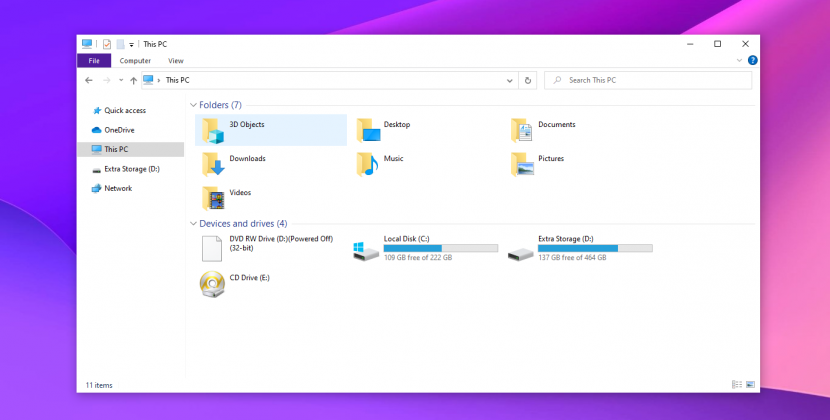Click the Properties quick access toolbar icon

click(107, 44)
